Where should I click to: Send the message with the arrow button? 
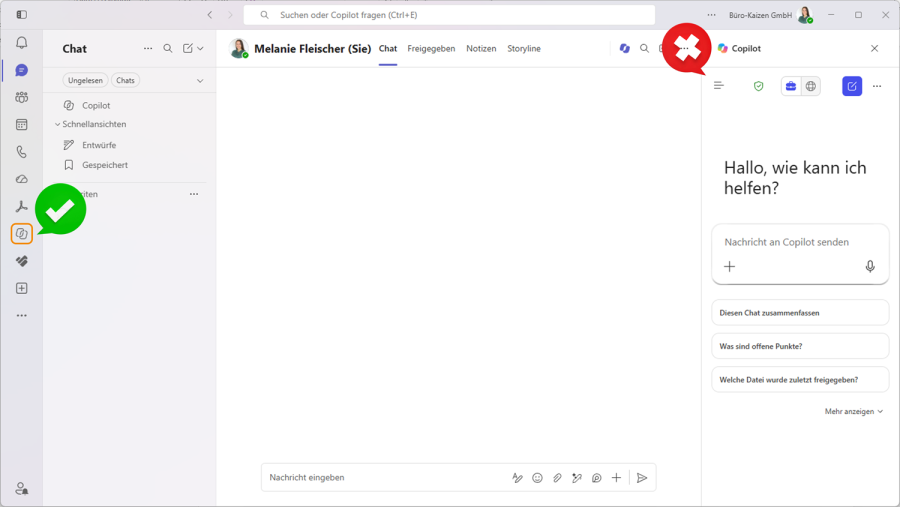642,478
